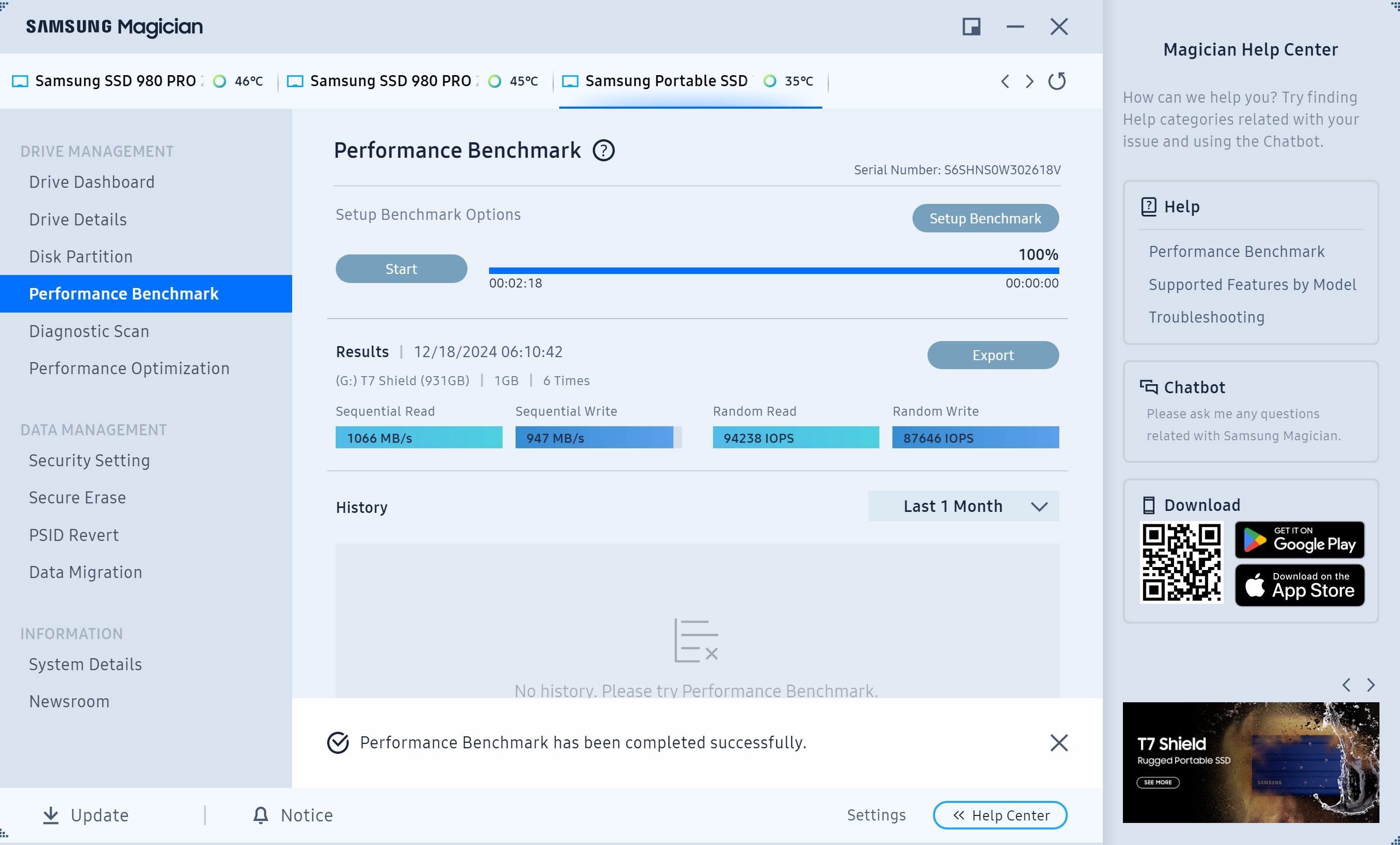Click the Random Write 87646 IOPS bar
This screenshot has width=1400, height=845.
(x=976, y=438)
